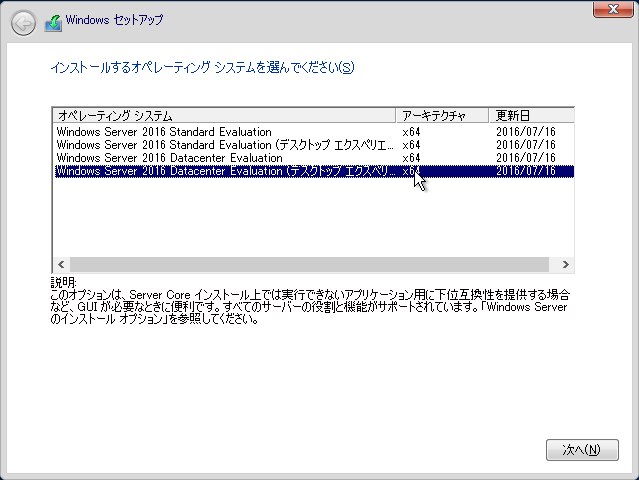Select Windows Server 2016 Standard Evaluation row
Viewport: 639px width, 480px height.
click(314, 132)
